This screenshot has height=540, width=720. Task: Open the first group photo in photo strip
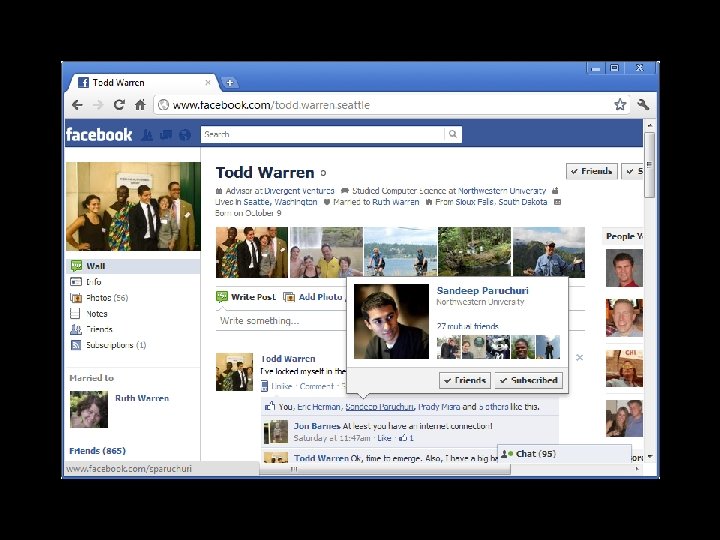252,252
